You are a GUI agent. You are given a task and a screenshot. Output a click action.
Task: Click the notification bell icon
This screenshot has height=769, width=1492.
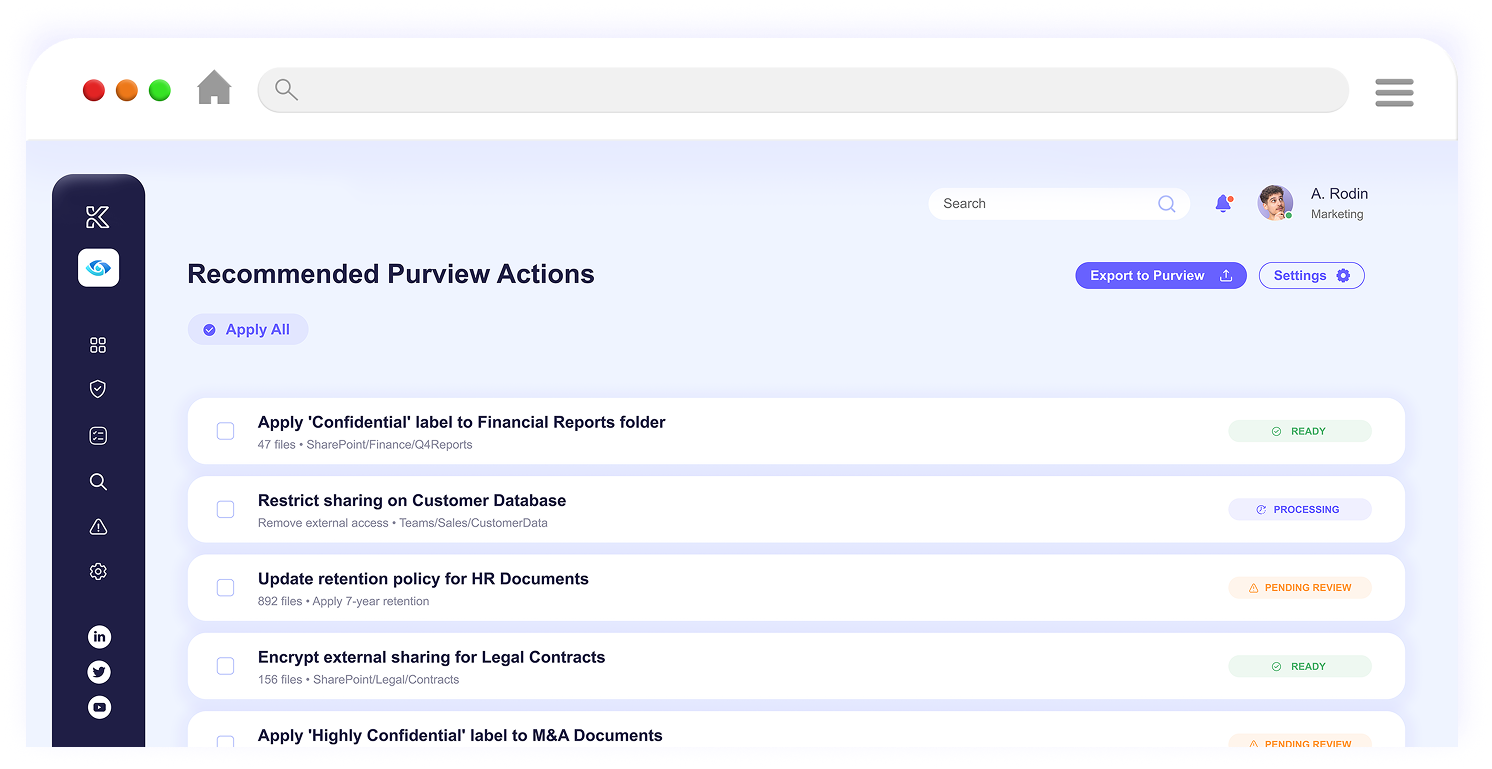[1222, 204]
